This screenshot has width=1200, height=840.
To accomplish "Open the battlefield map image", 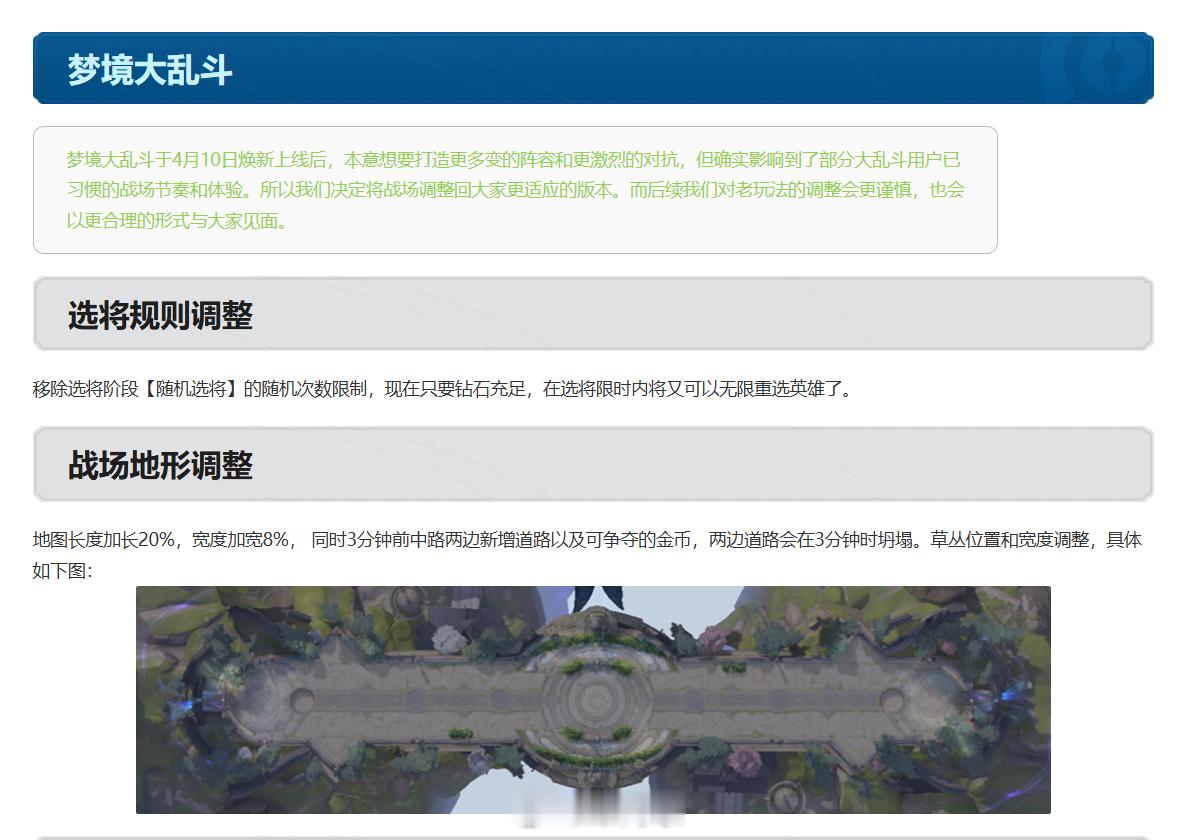I will click(593, 700).
